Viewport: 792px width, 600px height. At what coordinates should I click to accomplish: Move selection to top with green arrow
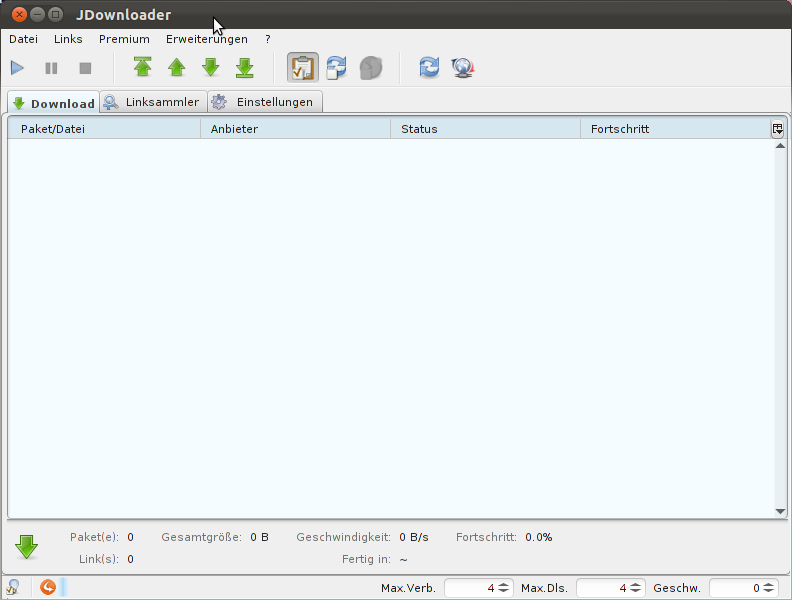click(x=142, y=67)
